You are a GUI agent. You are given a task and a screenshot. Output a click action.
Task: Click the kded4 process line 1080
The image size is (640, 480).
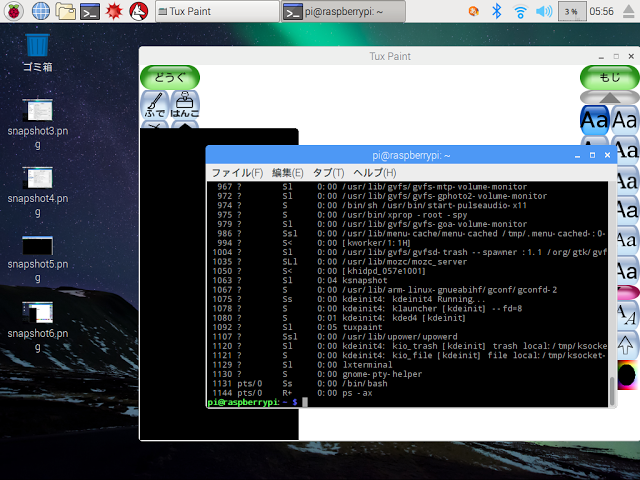coord(407,318)
